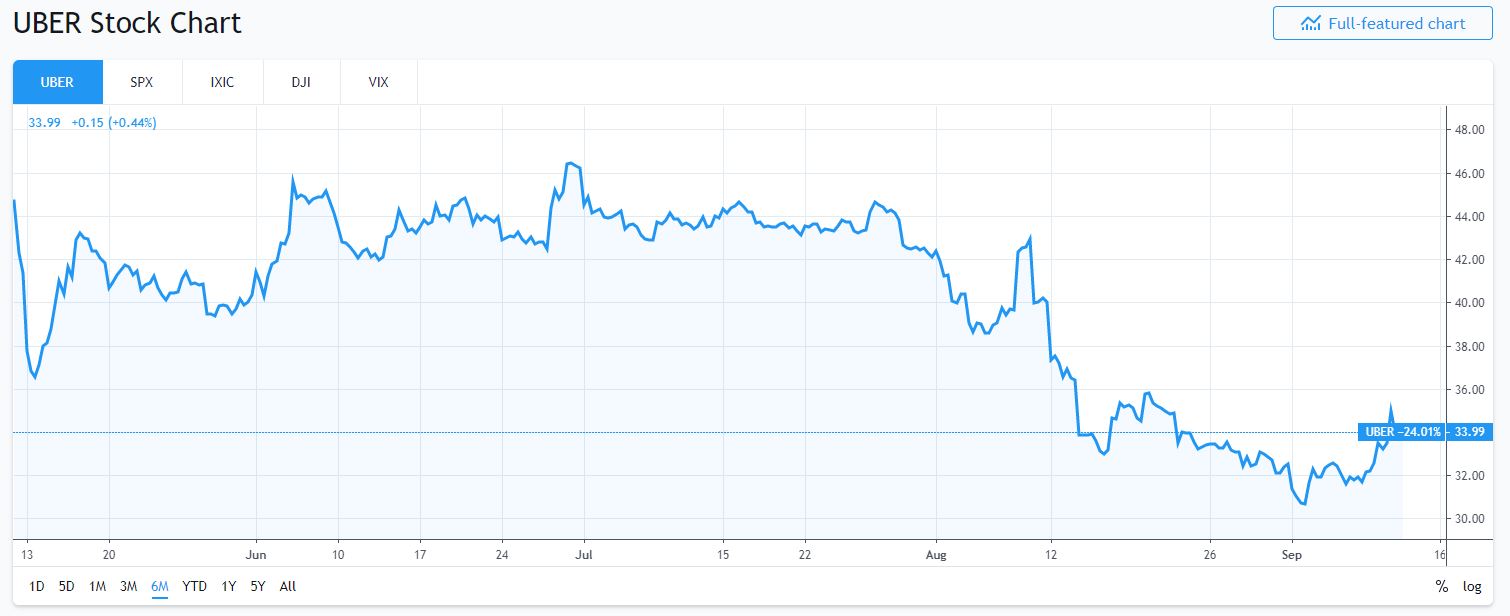Show the VIX tab

point(378,82)
